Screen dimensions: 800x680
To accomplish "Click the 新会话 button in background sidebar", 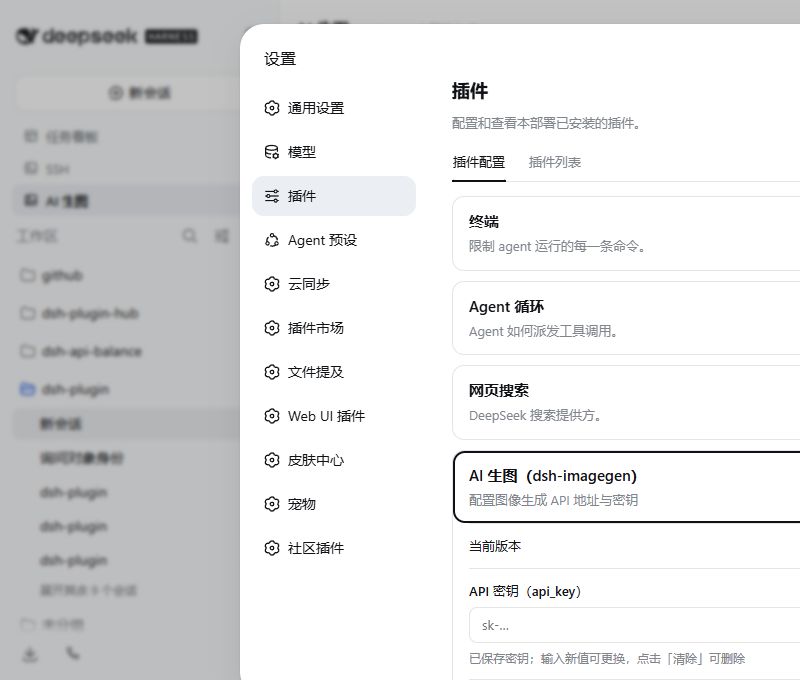I will 128,93.
